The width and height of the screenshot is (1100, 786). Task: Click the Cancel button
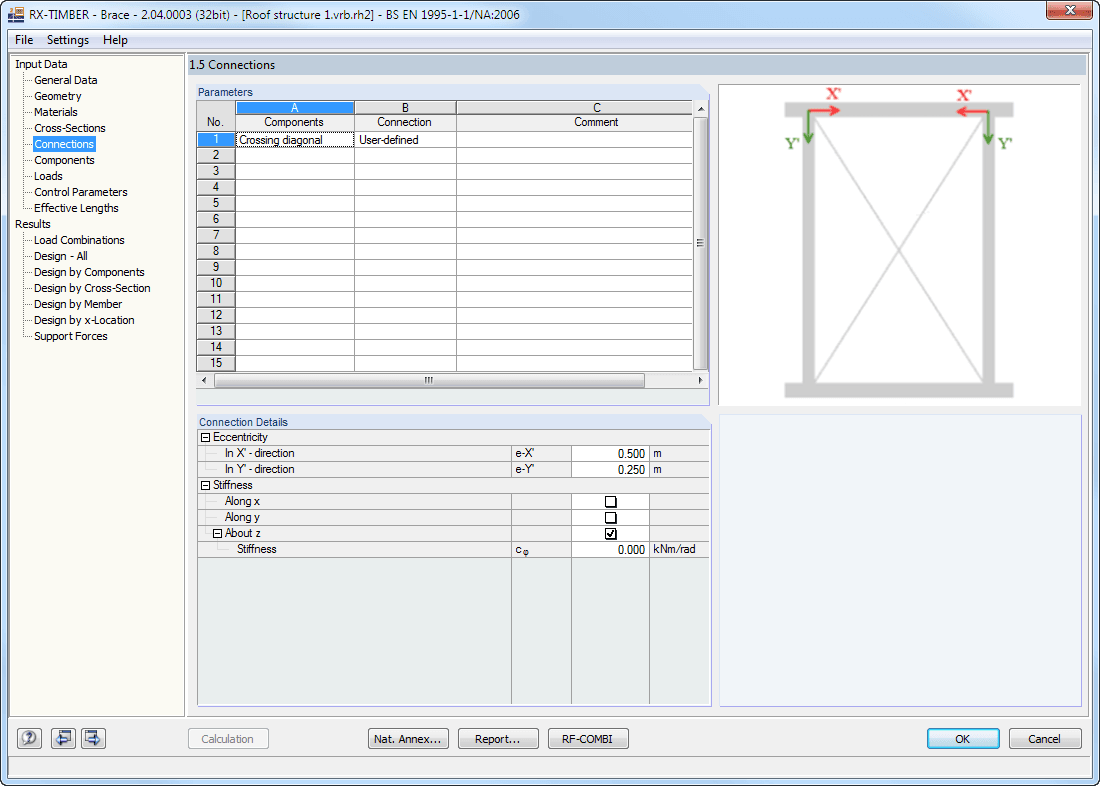pyautogui.click(x=1045, y=738)
